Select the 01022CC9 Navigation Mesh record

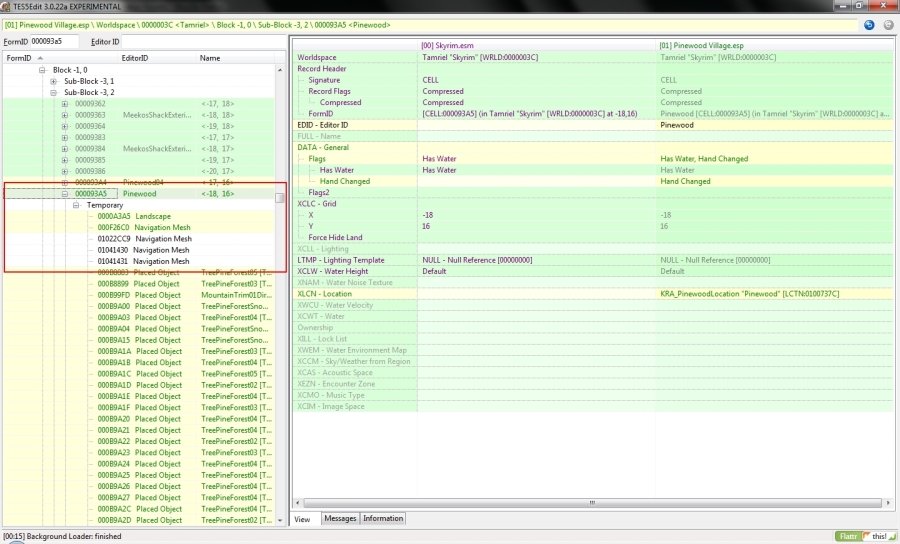click(x=144, y=239)
